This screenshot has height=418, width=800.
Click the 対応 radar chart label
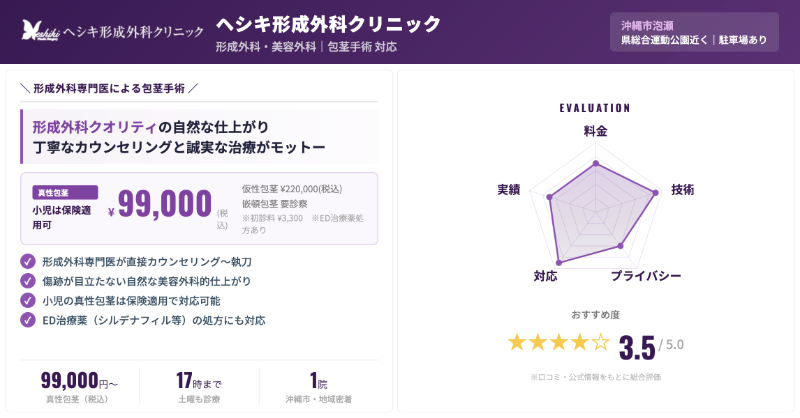click(545, 275)
